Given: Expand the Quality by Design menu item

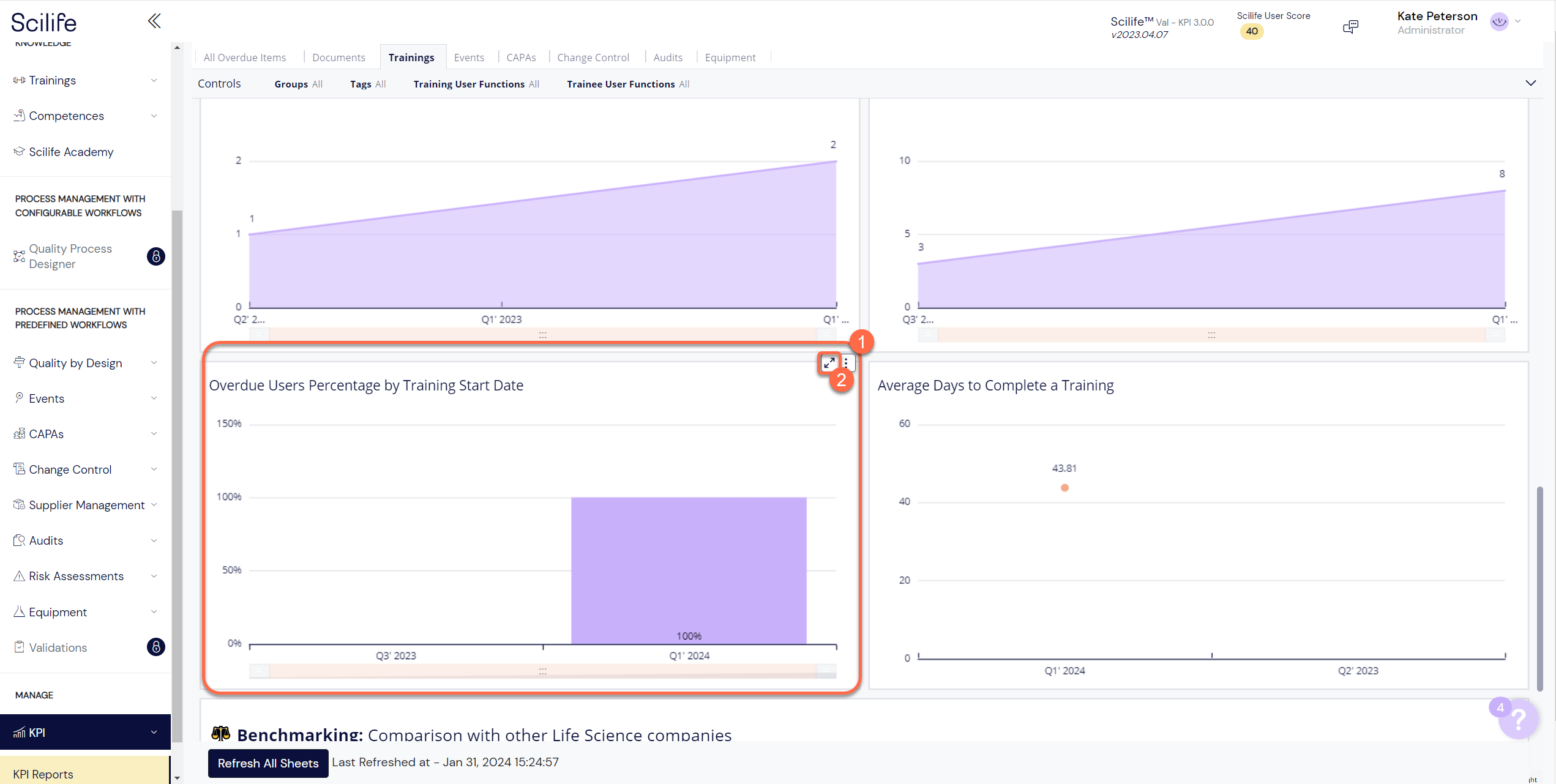Looking at the screenshot, I should pos(75,362).
